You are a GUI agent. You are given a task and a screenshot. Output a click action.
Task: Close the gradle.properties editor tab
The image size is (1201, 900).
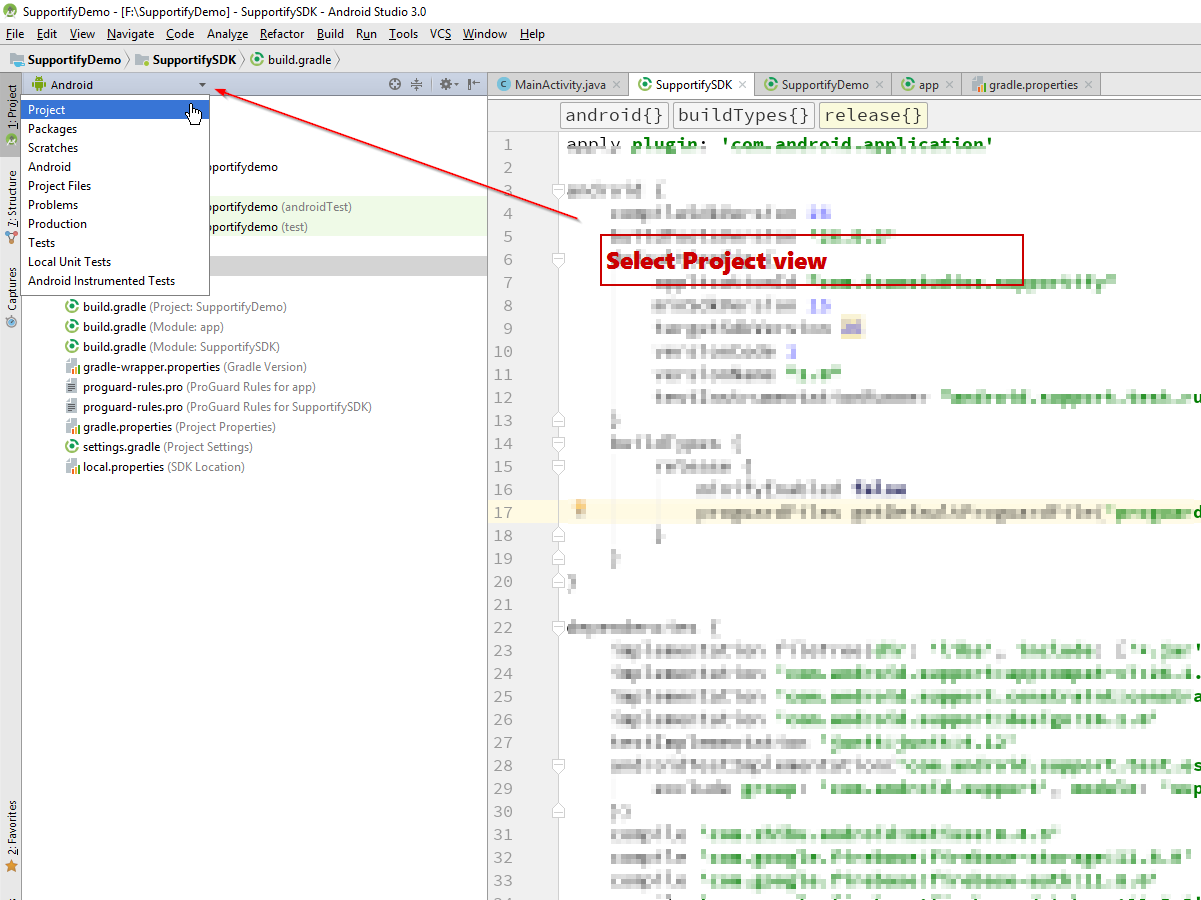[1088, 85]
